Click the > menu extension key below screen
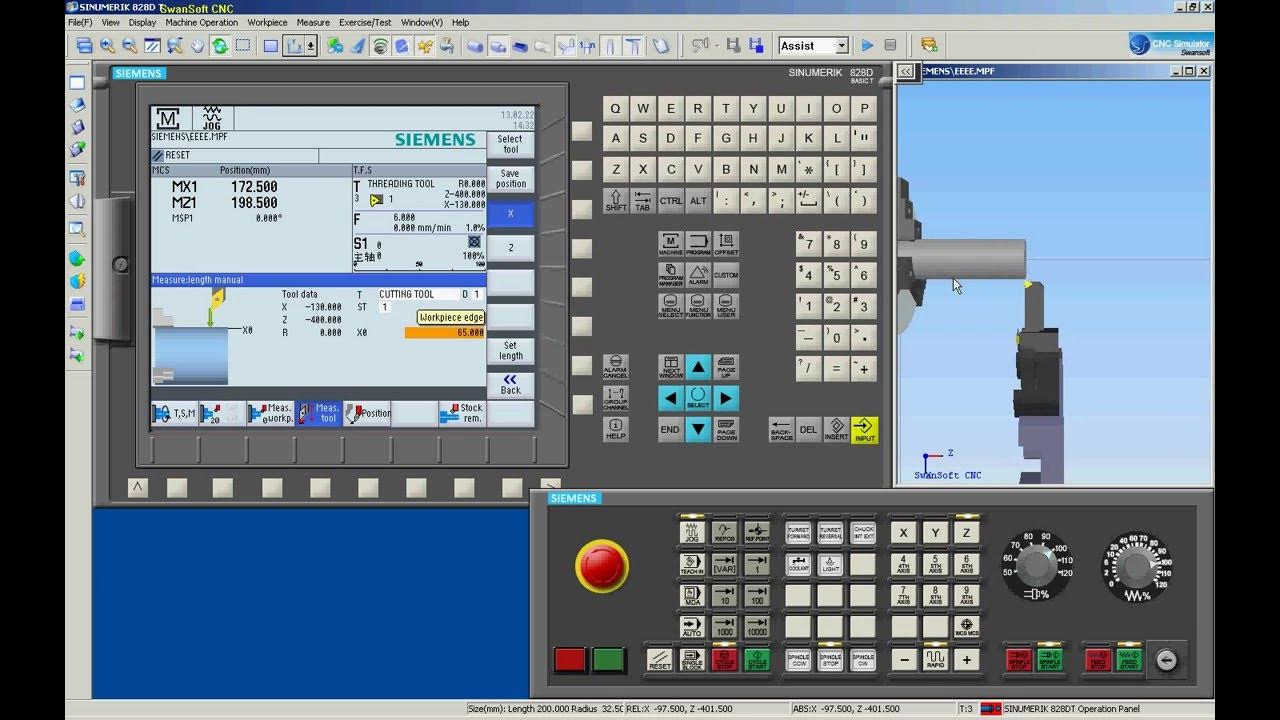Screen dimensions: 1280x720 tap(549, 487)
